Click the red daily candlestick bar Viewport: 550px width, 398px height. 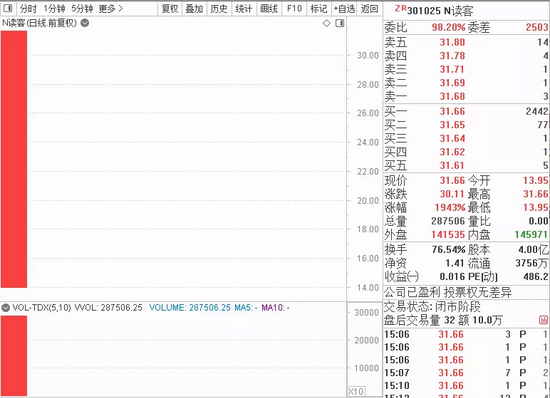coord(14,159)
